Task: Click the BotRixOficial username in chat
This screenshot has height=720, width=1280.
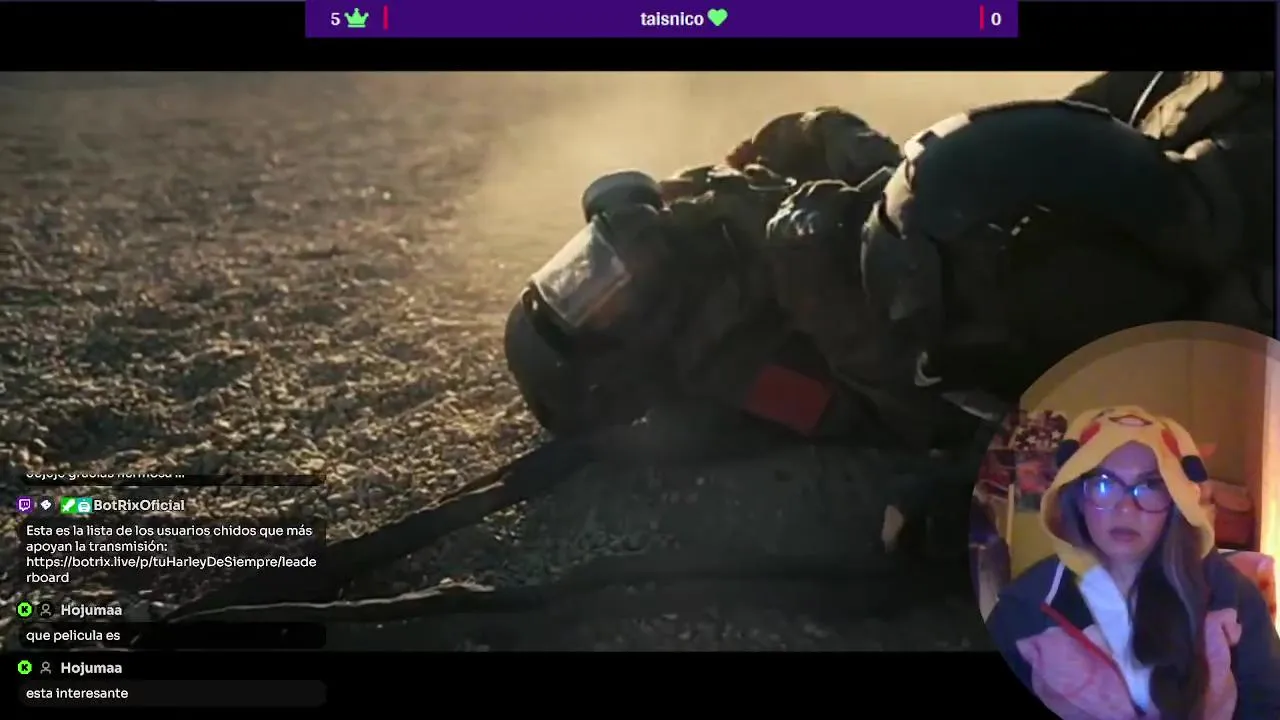Action: pyautogui.click(x=139, y=505)
